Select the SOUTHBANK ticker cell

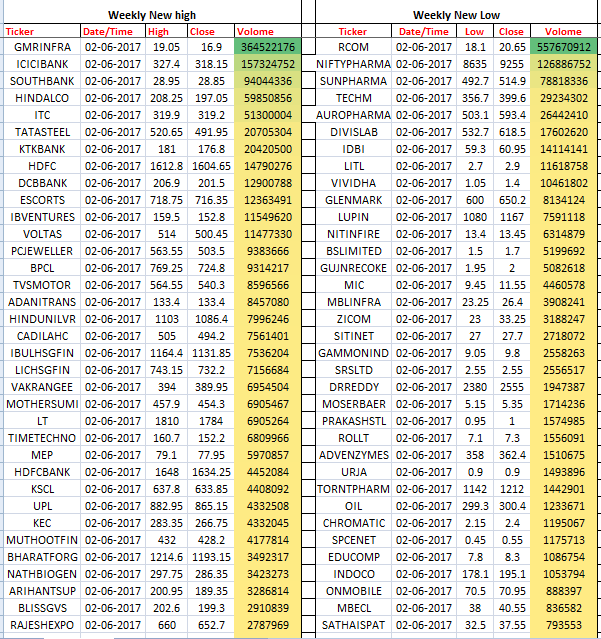tap(42, 81)
